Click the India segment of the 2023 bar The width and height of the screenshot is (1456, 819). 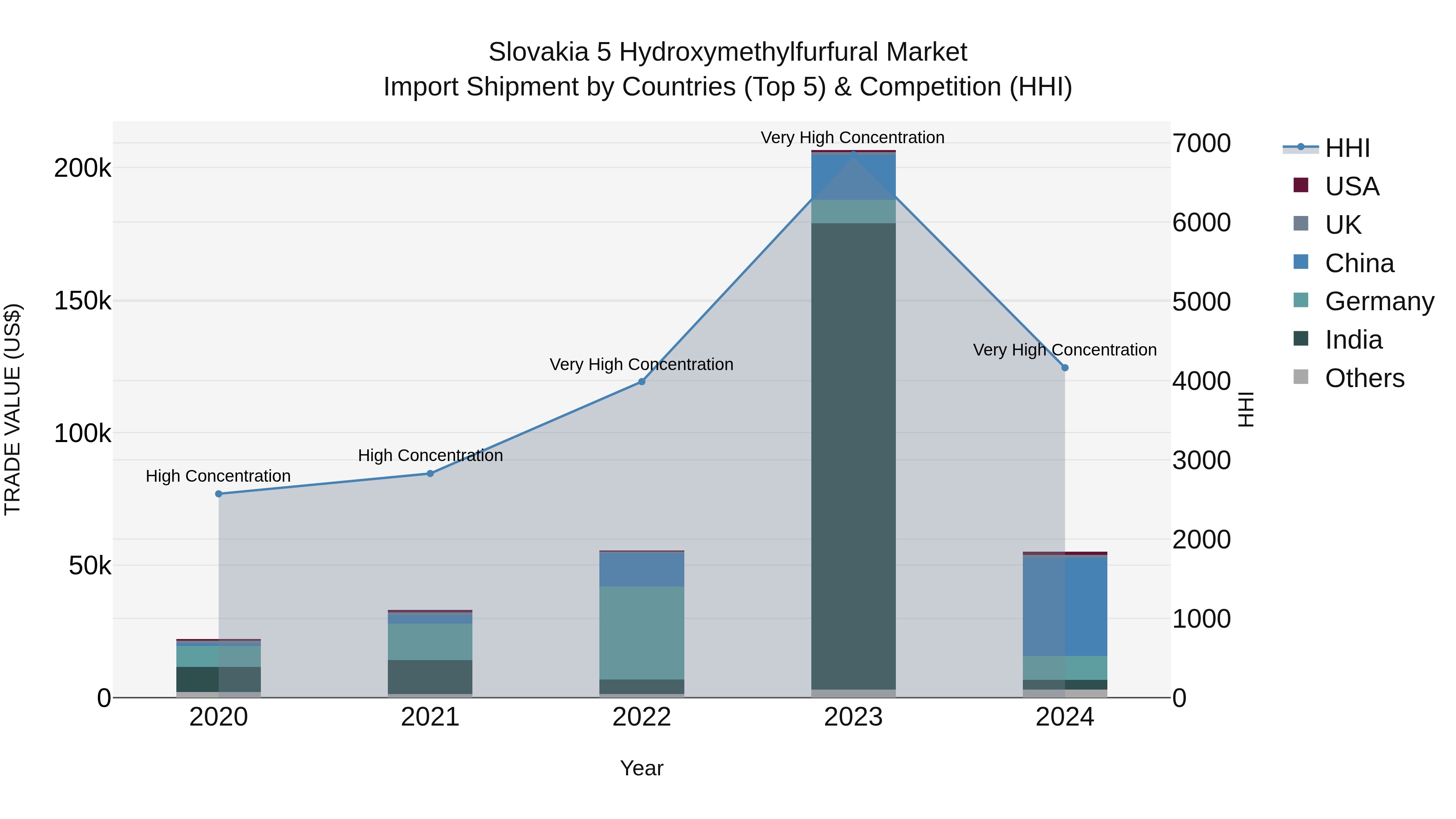(853, 456)
